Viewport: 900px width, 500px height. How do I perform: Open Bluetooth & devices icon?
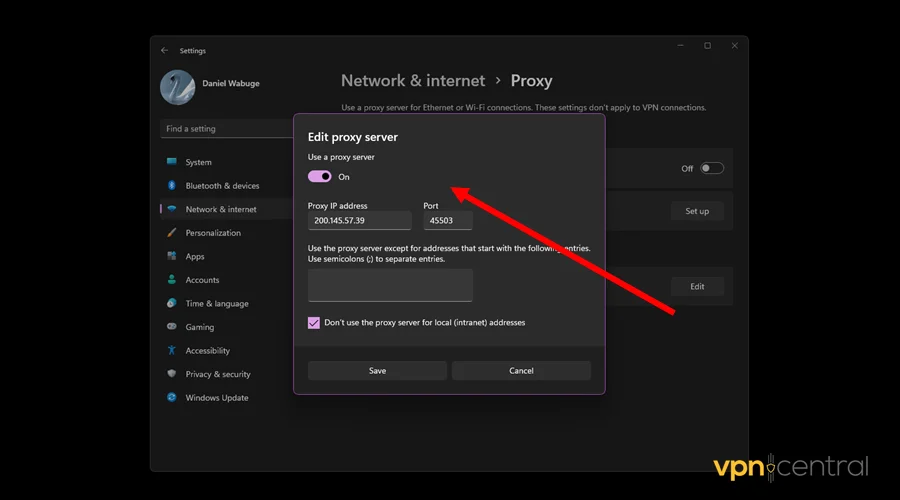172,186
